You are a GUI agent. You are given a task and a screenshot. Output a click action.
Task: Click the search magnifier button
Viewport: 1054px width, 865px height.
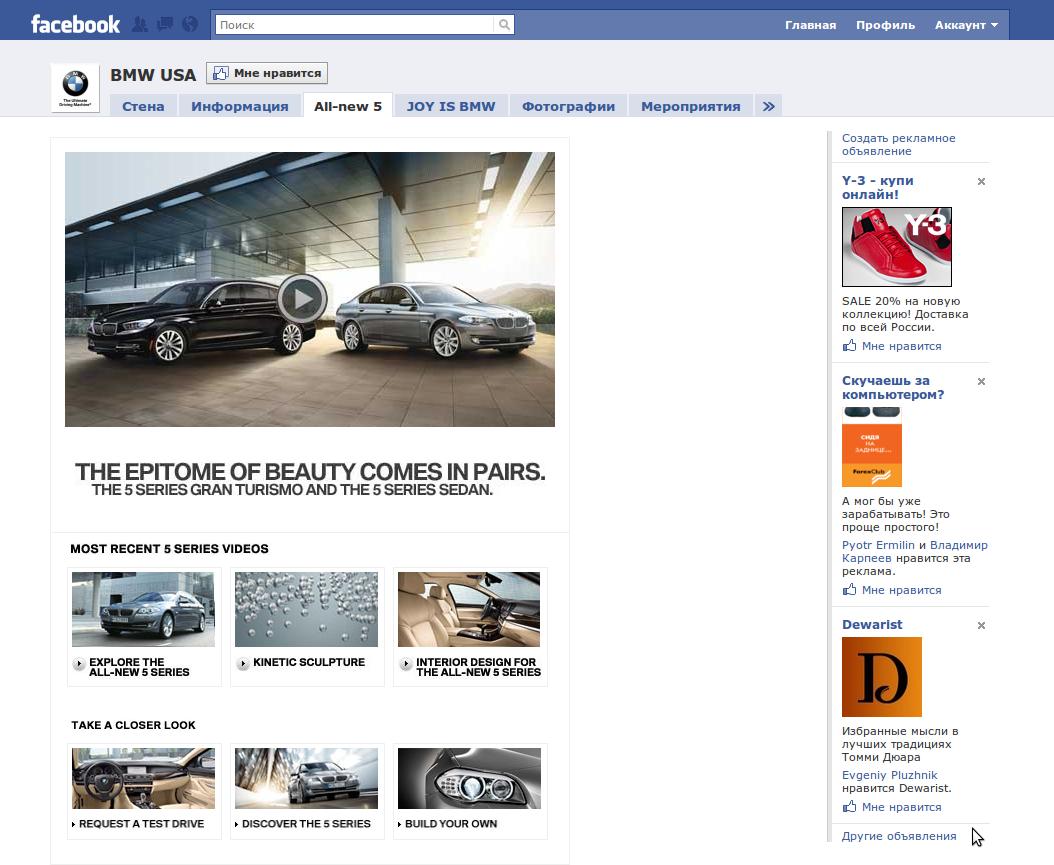click(x=503, y=25)
